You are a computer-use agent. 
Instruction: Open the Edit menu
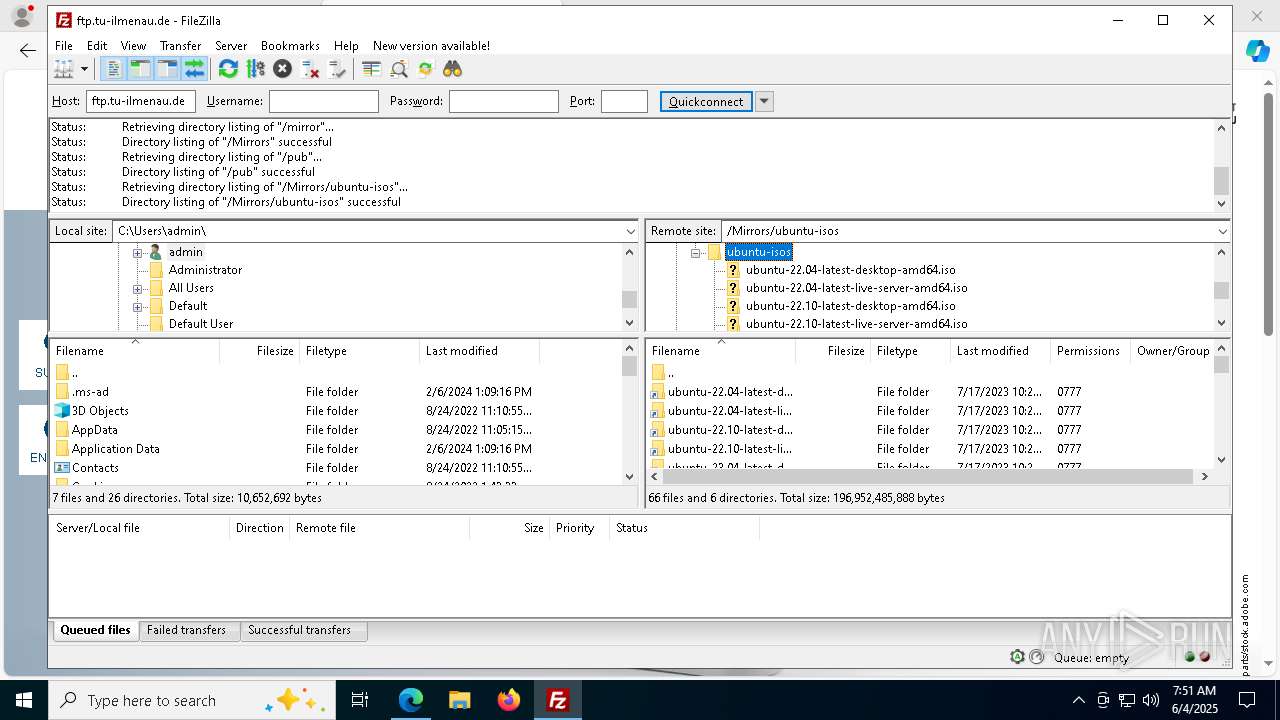tap(97, 46)
